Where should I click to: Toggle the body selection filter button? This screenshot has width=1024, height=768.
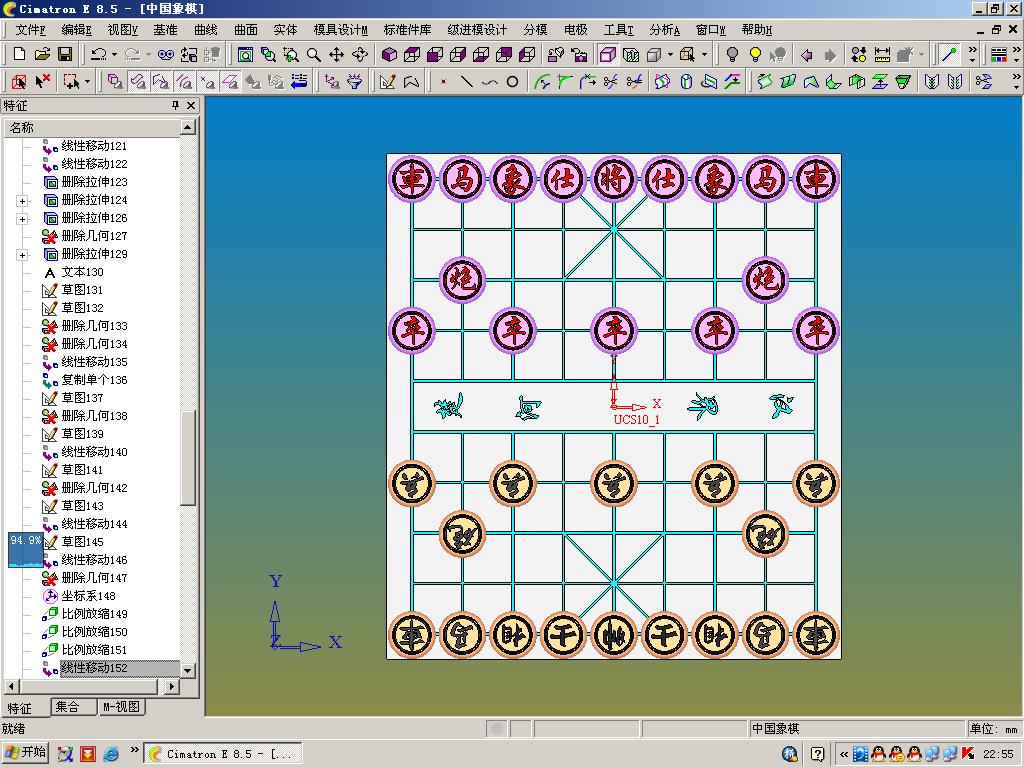click(114, 82)
